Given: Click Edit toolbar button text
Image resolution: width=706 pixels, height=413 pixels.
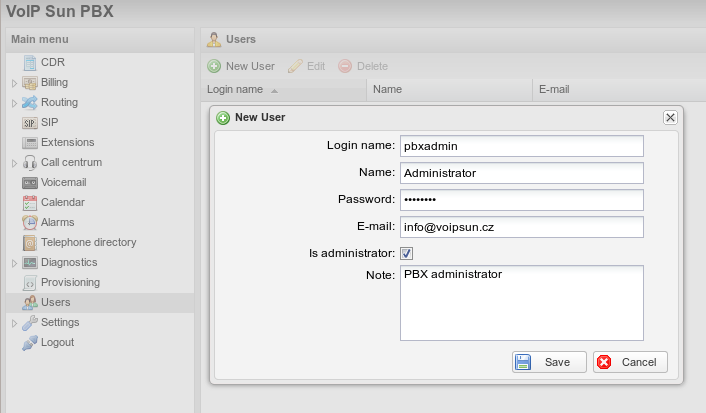Looking at the screenshot, I should pyautogui.click(x=316, y=66).
